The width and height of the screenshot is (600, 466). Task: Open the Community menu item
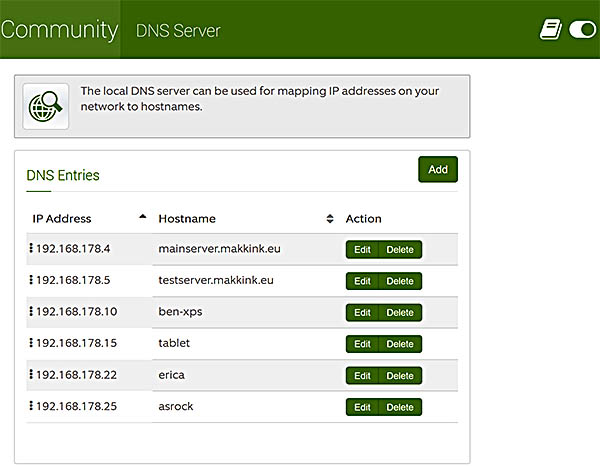60,29
